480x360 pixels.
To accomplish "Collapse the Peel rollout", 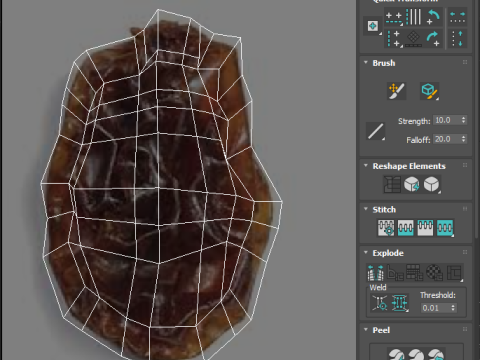I will [x=366, y=329].
